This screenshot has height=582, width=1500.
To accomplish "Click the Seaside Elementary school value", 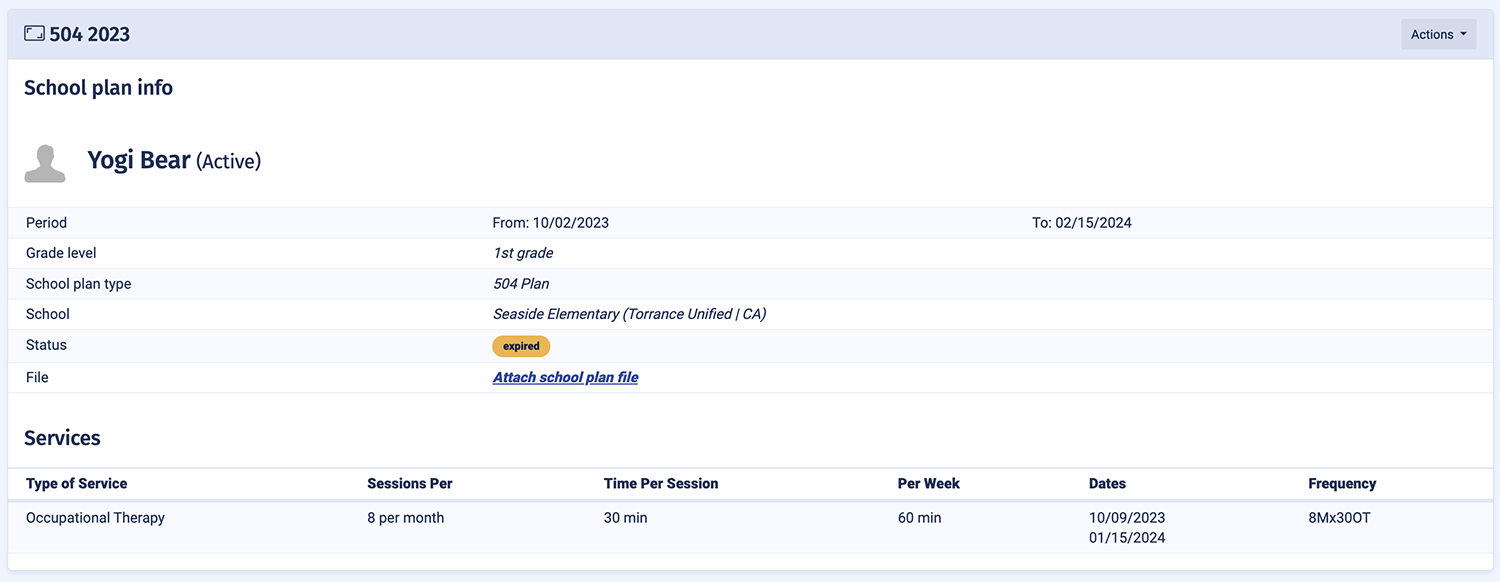I will click(x=629, y=314).
